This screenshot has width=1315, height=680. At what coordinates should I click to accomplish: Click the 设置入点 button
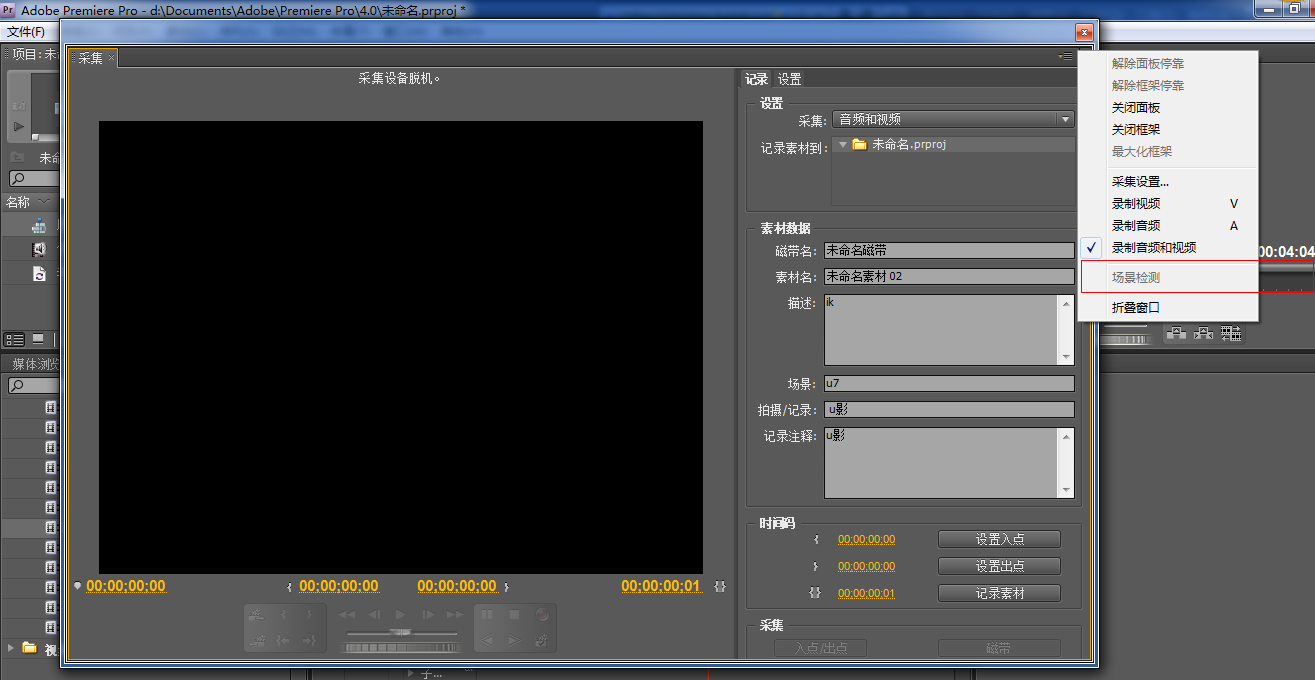999,539
